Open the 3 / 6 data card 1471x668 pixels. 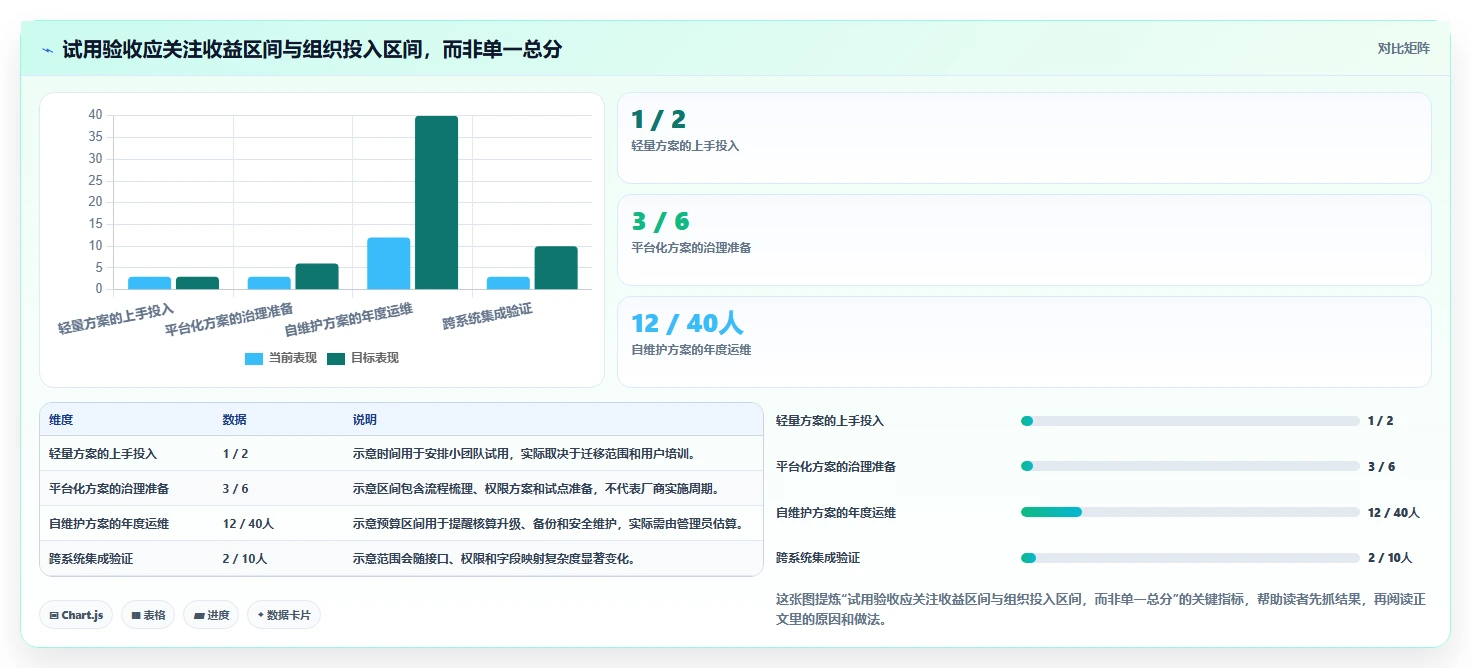[x=1024, y=240]
